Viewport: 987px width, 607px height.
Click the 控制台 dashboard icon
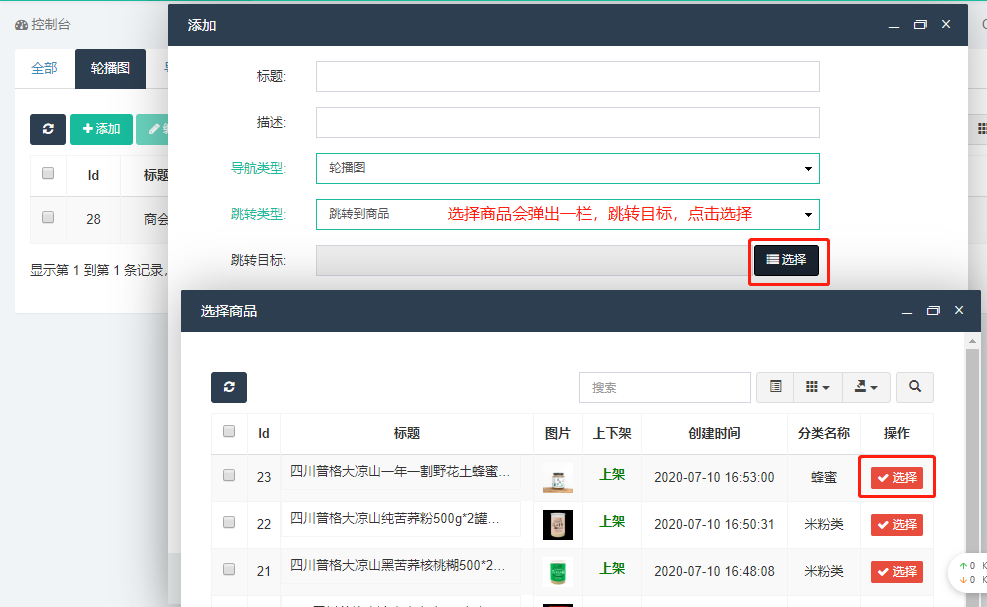pos(22,24)
